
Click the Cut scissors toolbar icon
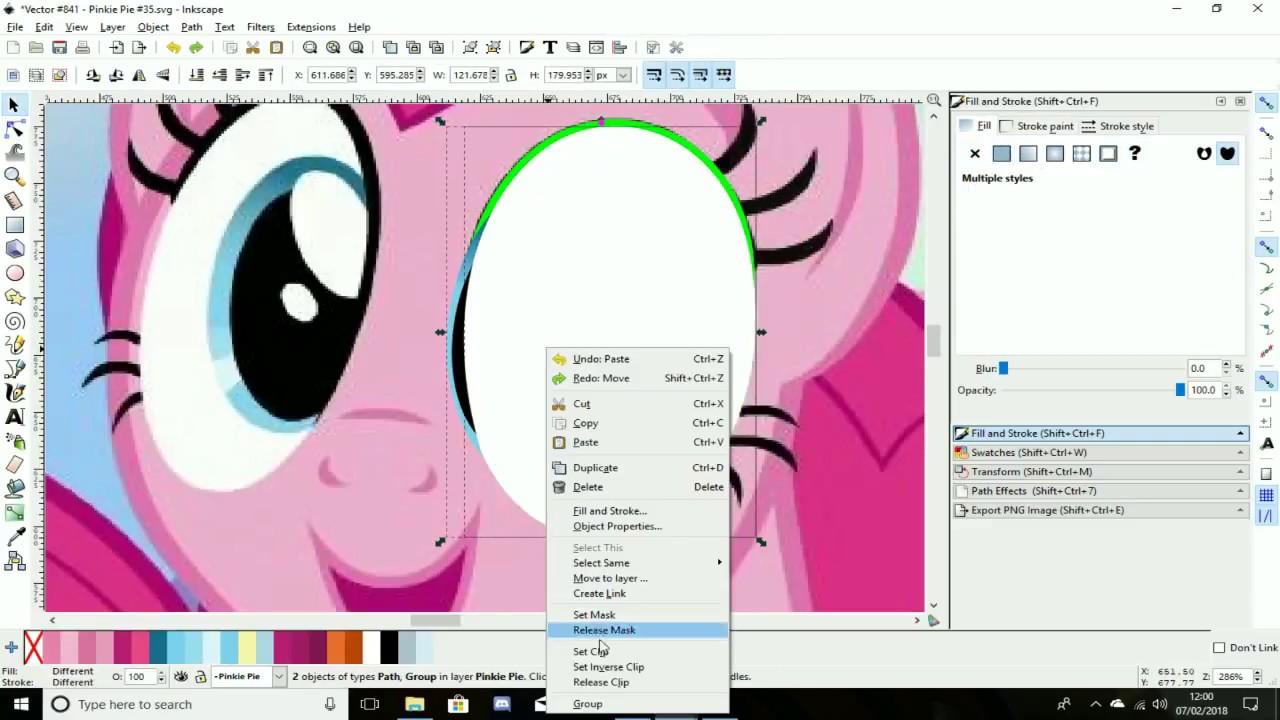point(253,47)
